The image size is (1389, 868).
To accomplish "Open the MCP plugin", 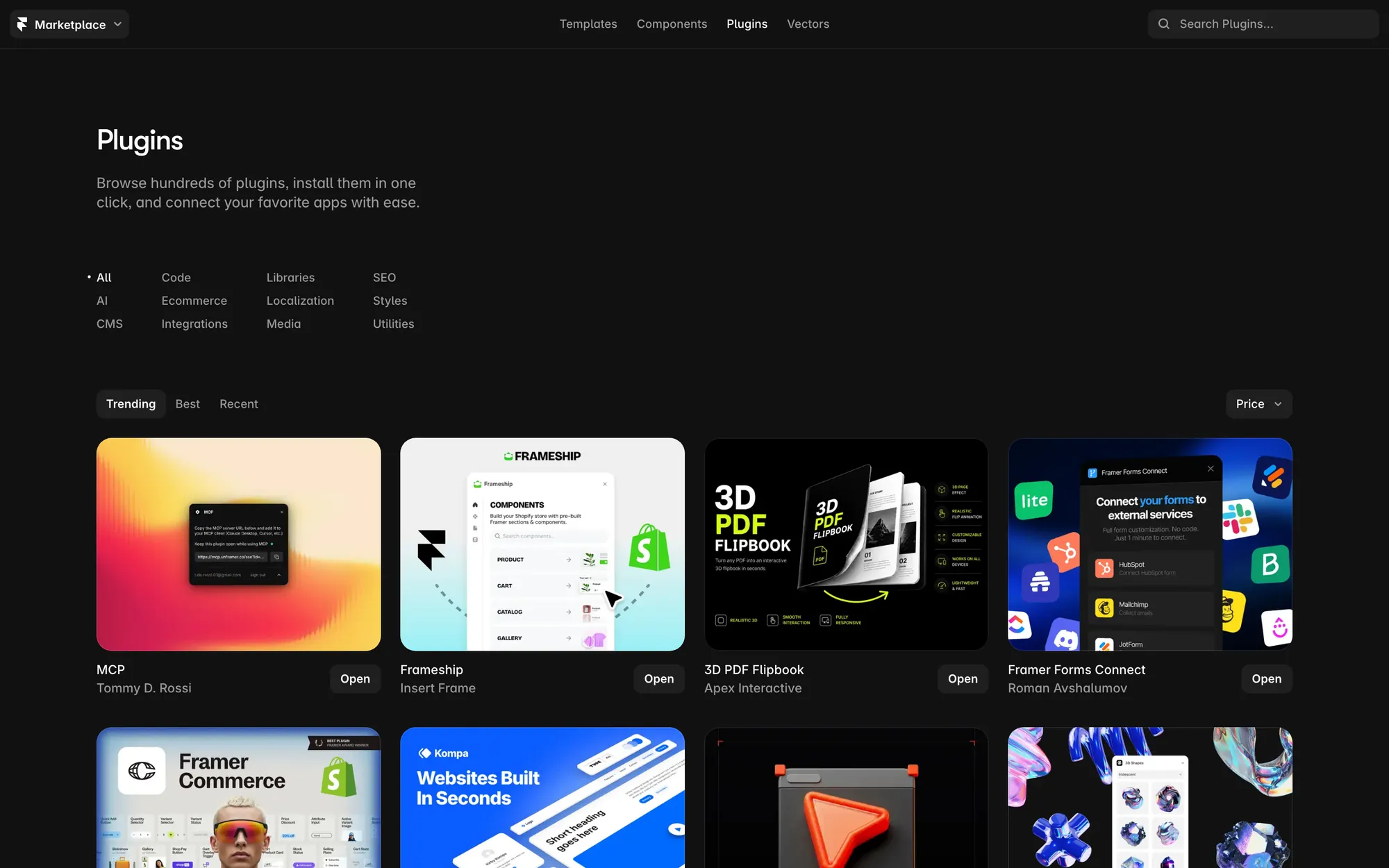I will [x=355, y=679].
